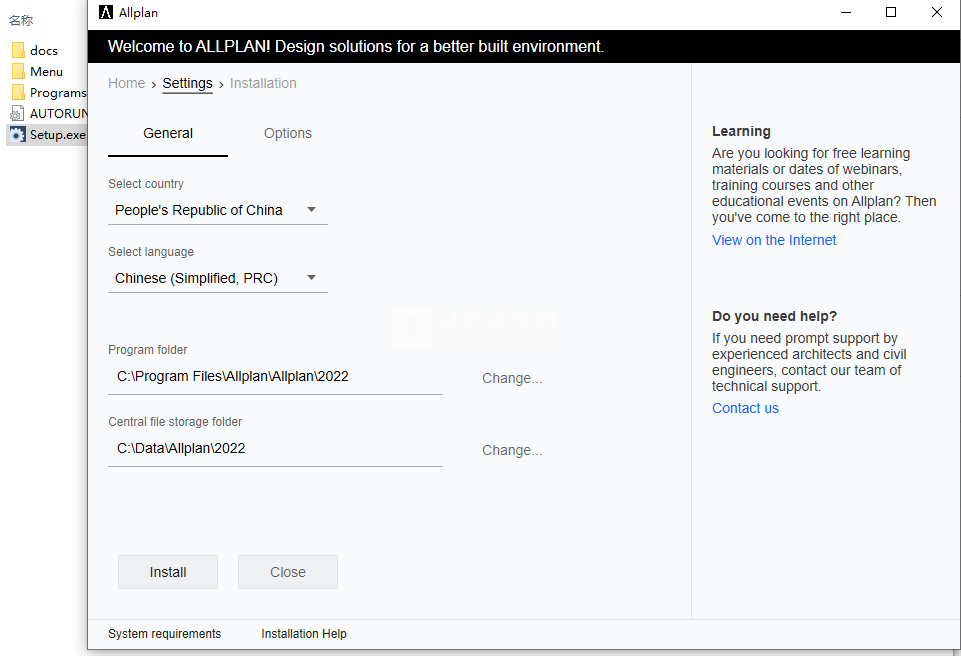Go to Installation in the breadcrumb
Screen dimensions: 961x656
tap(263, 83)
